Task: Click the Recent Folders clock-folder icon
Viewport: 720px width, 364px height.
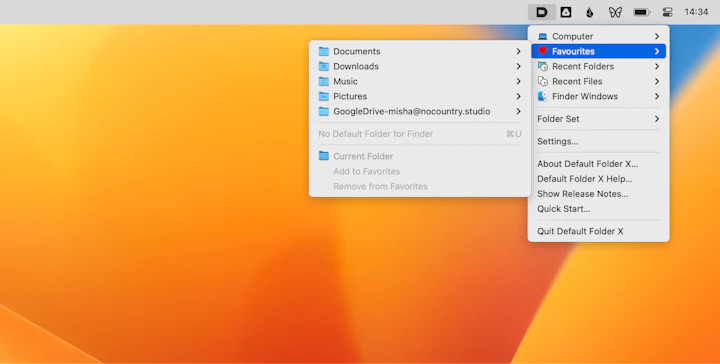Action: pos(543,66)
